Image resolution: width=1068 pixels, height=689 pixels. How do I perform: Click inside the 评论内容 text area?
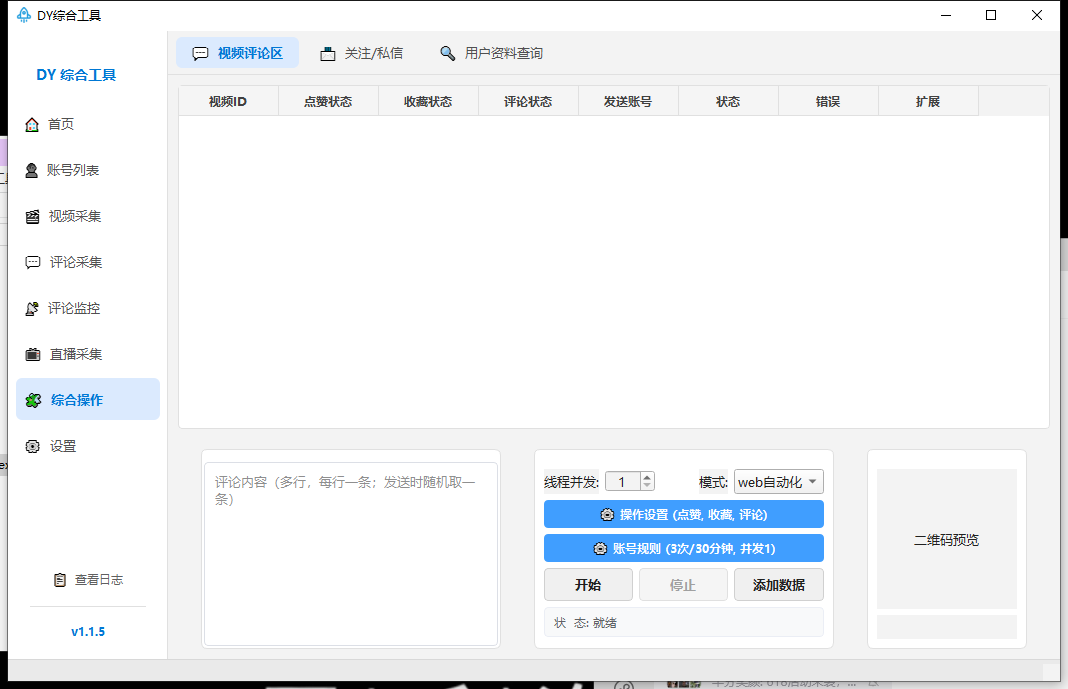coord(351,554)
